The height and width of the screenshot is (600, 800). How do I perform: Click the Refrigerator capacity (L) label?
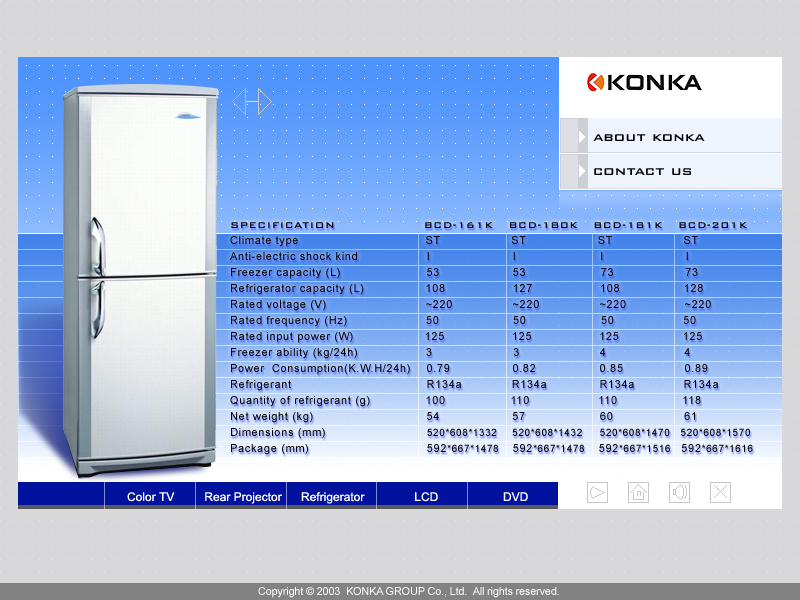click(x=296, y=288)
